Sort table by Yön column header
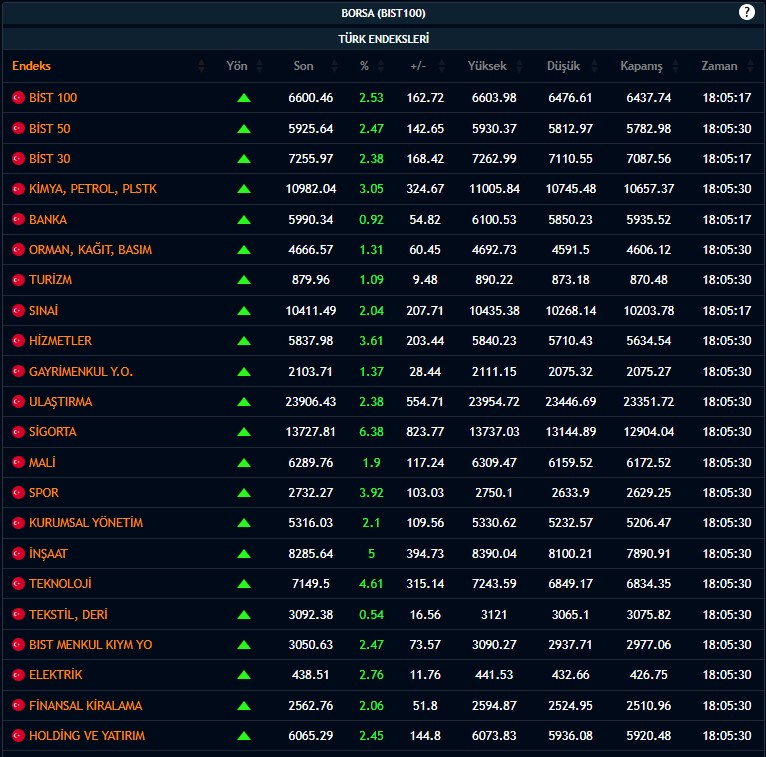The height and width of the screenshot is (757, 766). [237, 66]
